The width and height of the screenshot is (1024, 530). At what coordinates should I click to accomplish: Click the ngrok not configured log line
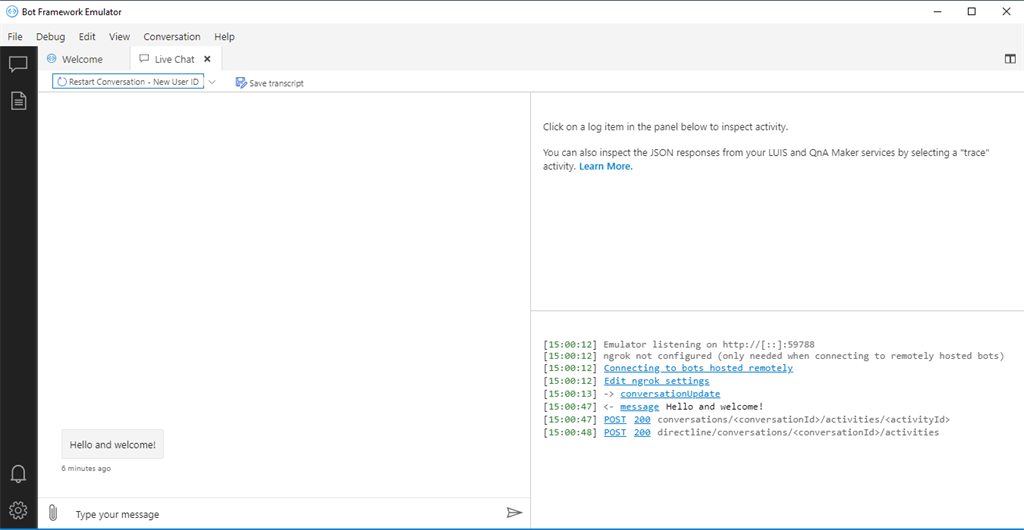(x=803, y=356)
